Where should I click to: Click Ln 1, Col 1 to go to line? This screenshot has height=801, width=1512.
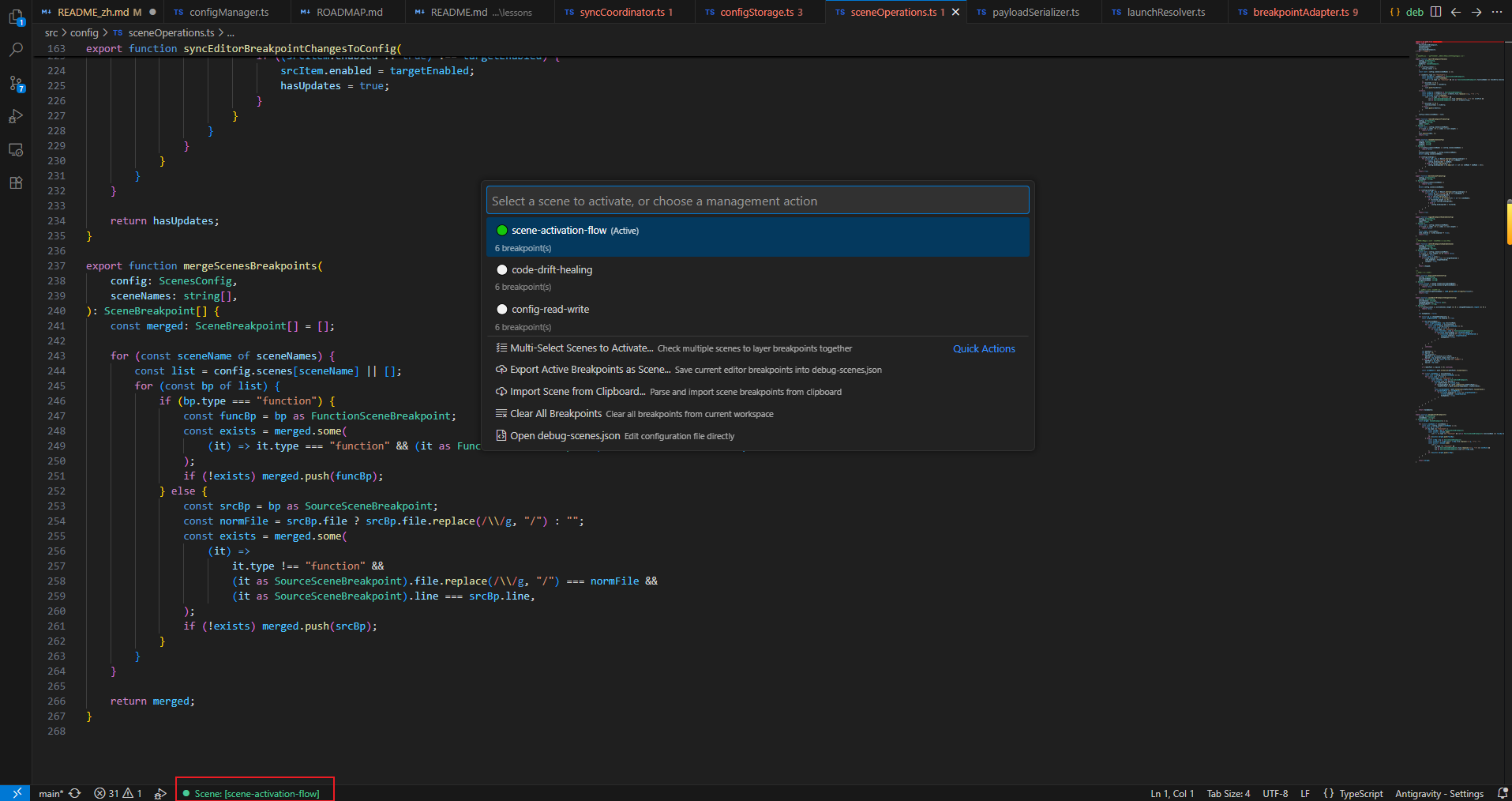[x=1172, y=793]
